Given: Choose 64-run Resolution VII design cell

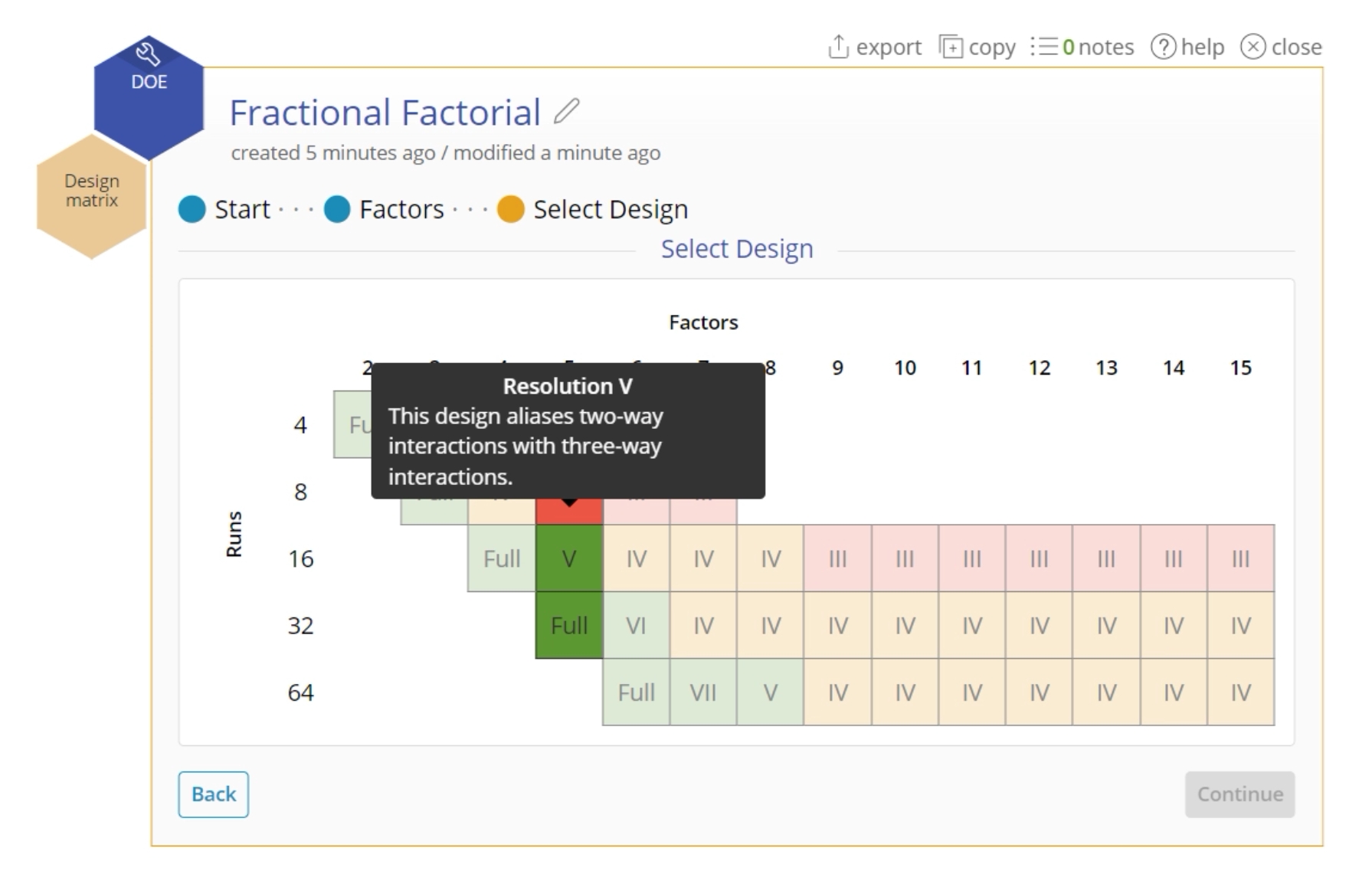Looking at the screenshot, I should [703, 692].
